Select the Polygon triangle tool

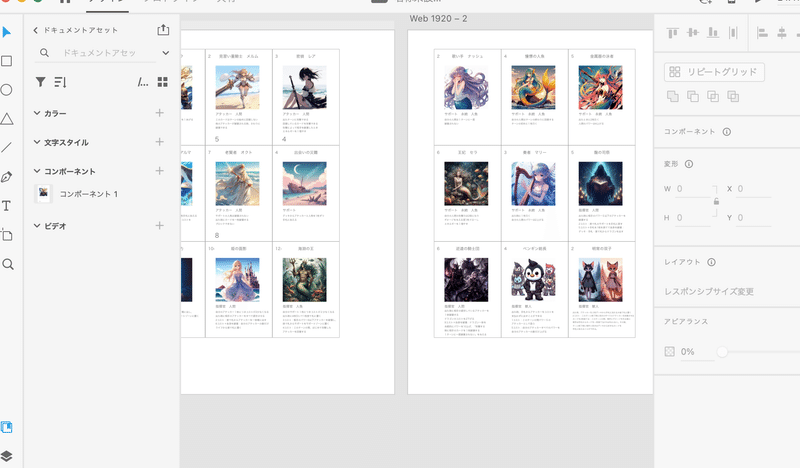coord(7,119)
